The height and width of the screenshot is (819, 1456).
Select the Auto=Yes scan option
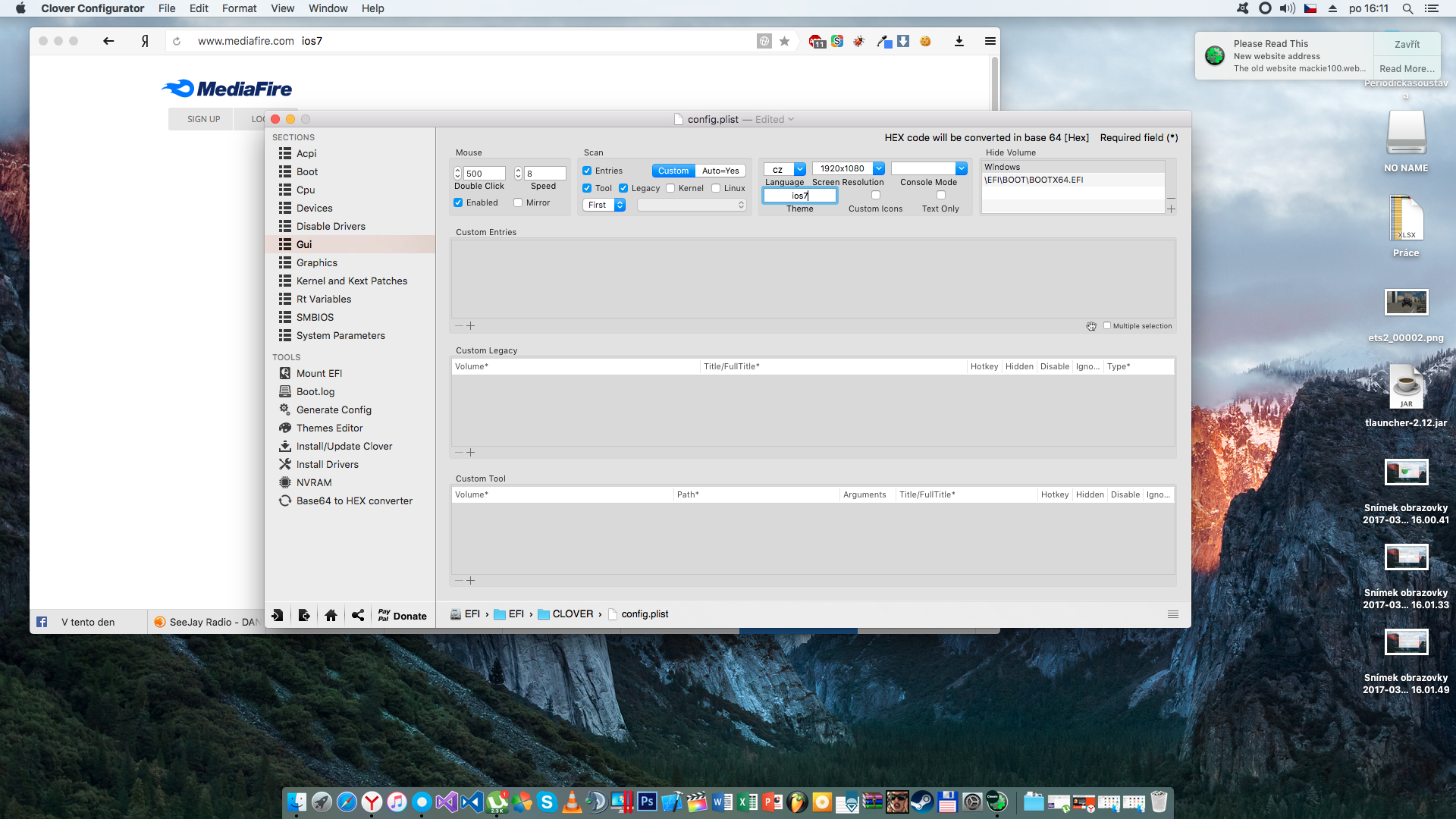pyautogui.click(x=720, y=171)
